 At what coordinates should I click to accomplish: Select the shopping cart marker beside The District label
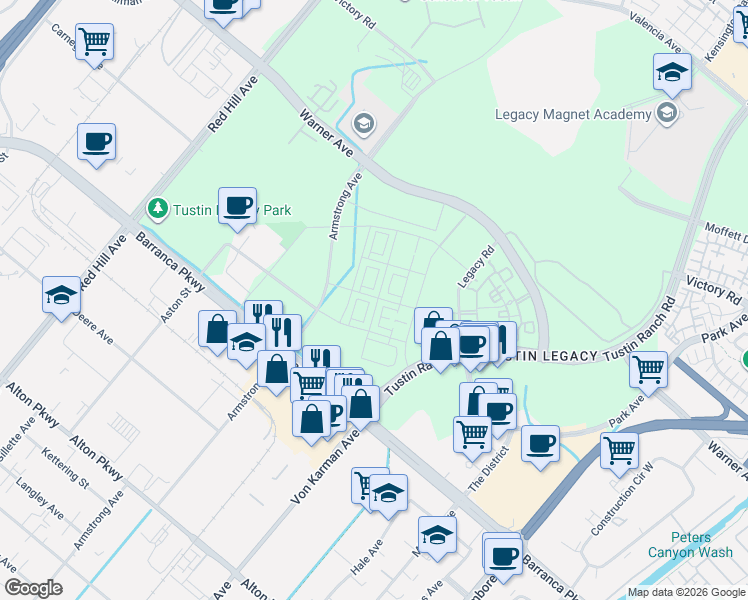472,435
